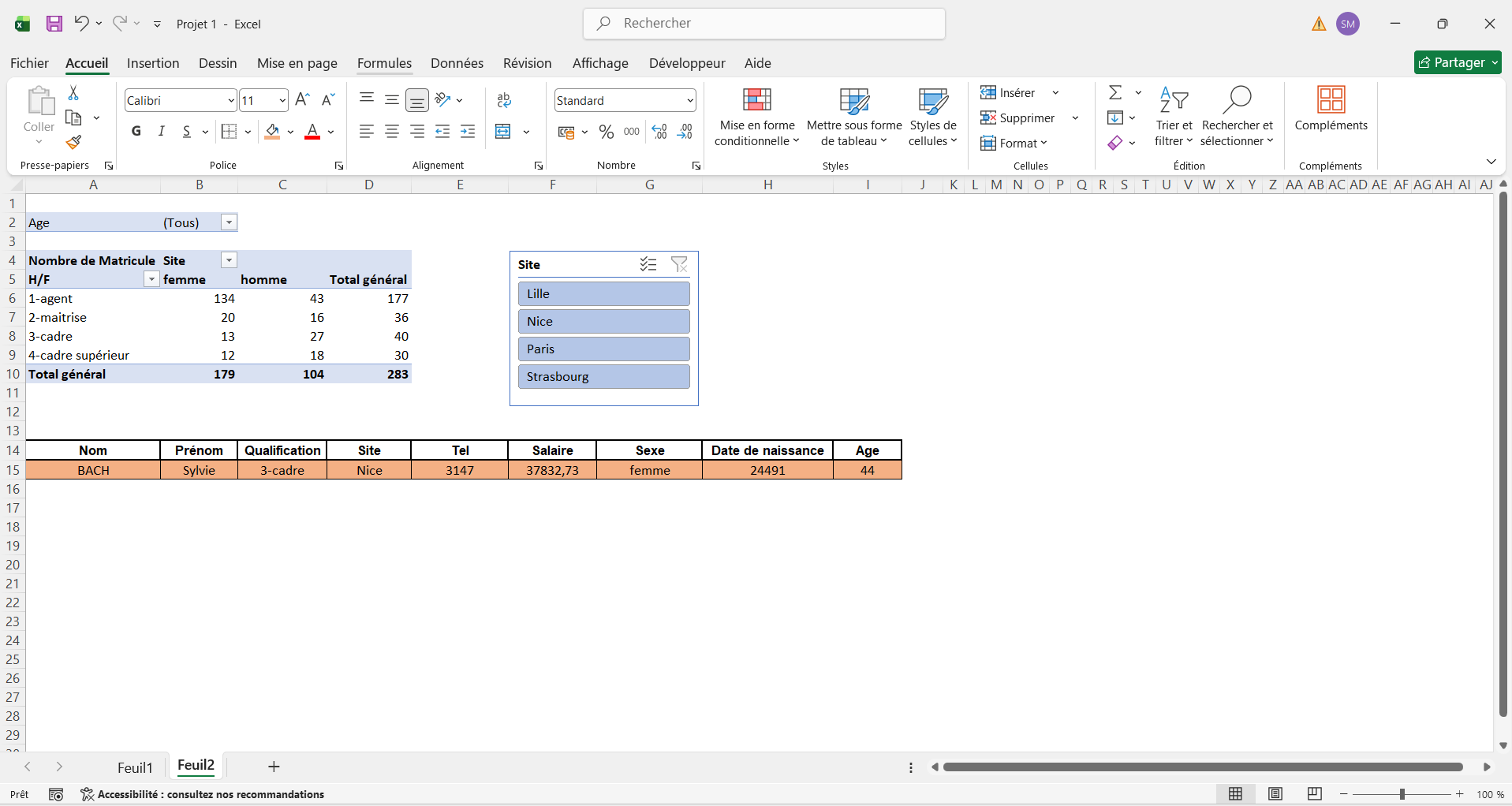Switch to the Feuil1 sheet tab
The height and width of the screenshot is (806, 1512).
[x=135, y=767]
